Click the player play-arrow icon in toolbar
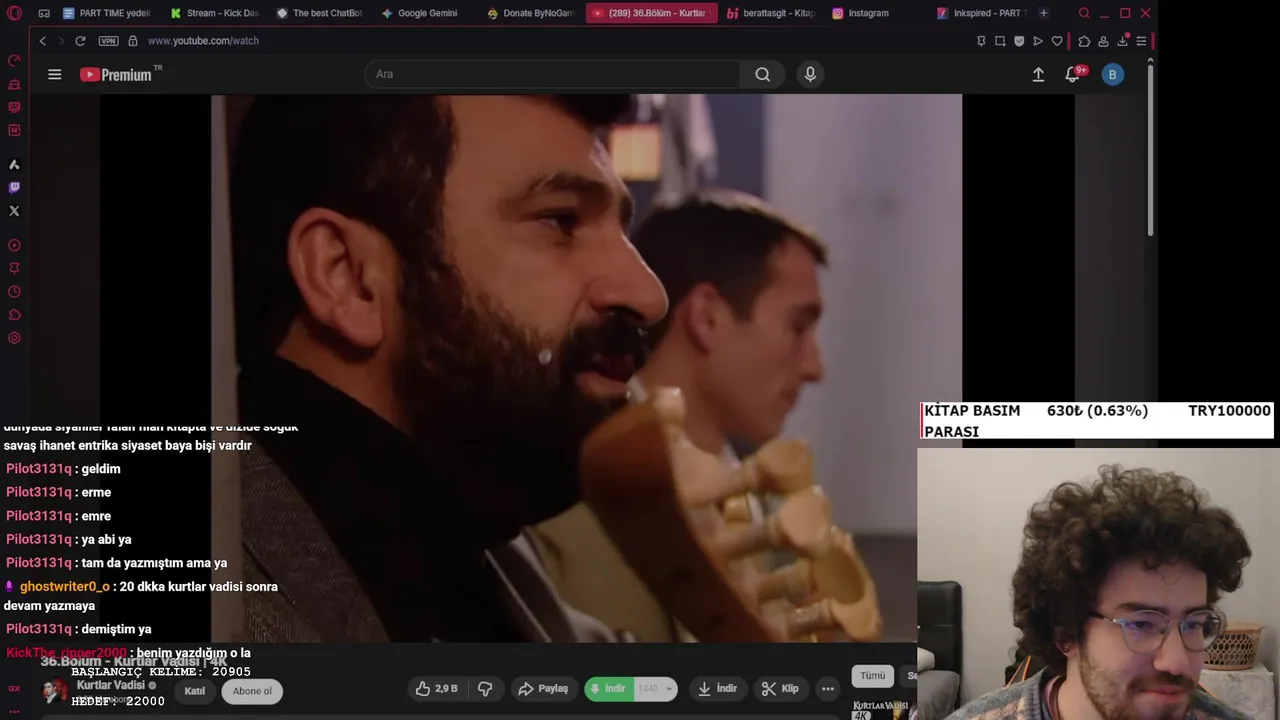 (1038, 41)
